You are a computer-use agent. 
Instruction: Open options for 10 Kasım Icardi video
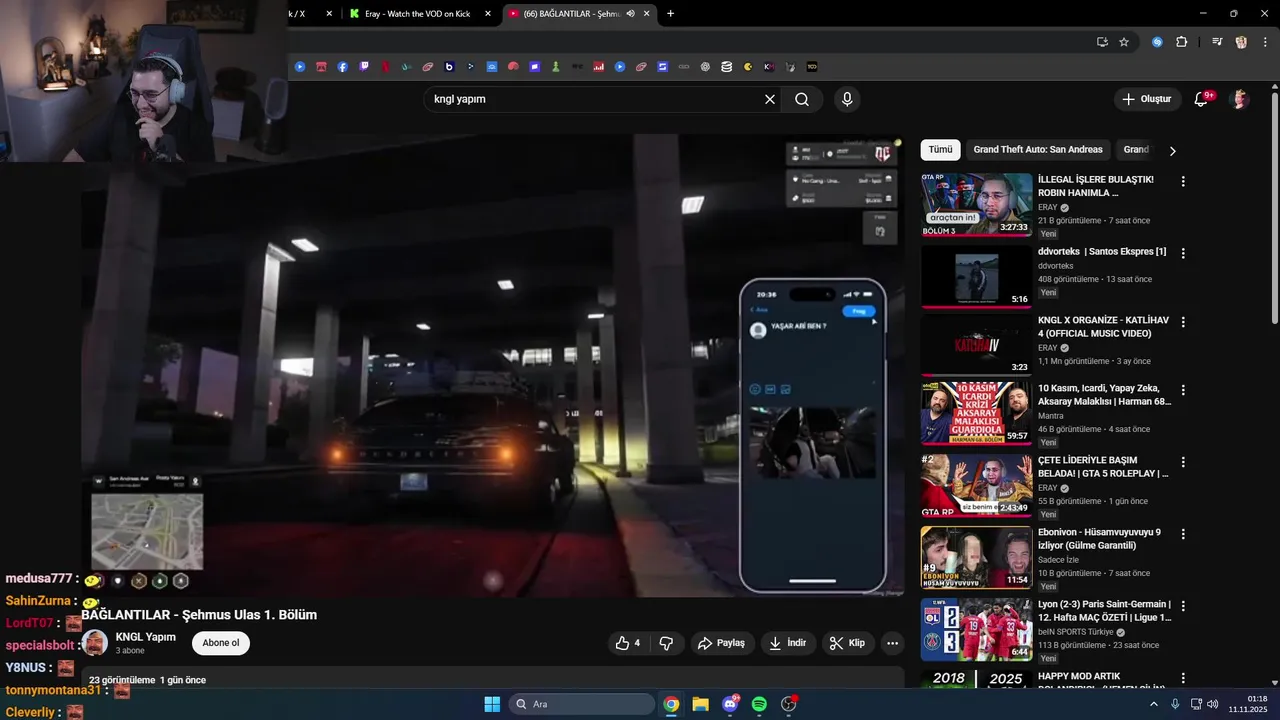[1183, 390]
